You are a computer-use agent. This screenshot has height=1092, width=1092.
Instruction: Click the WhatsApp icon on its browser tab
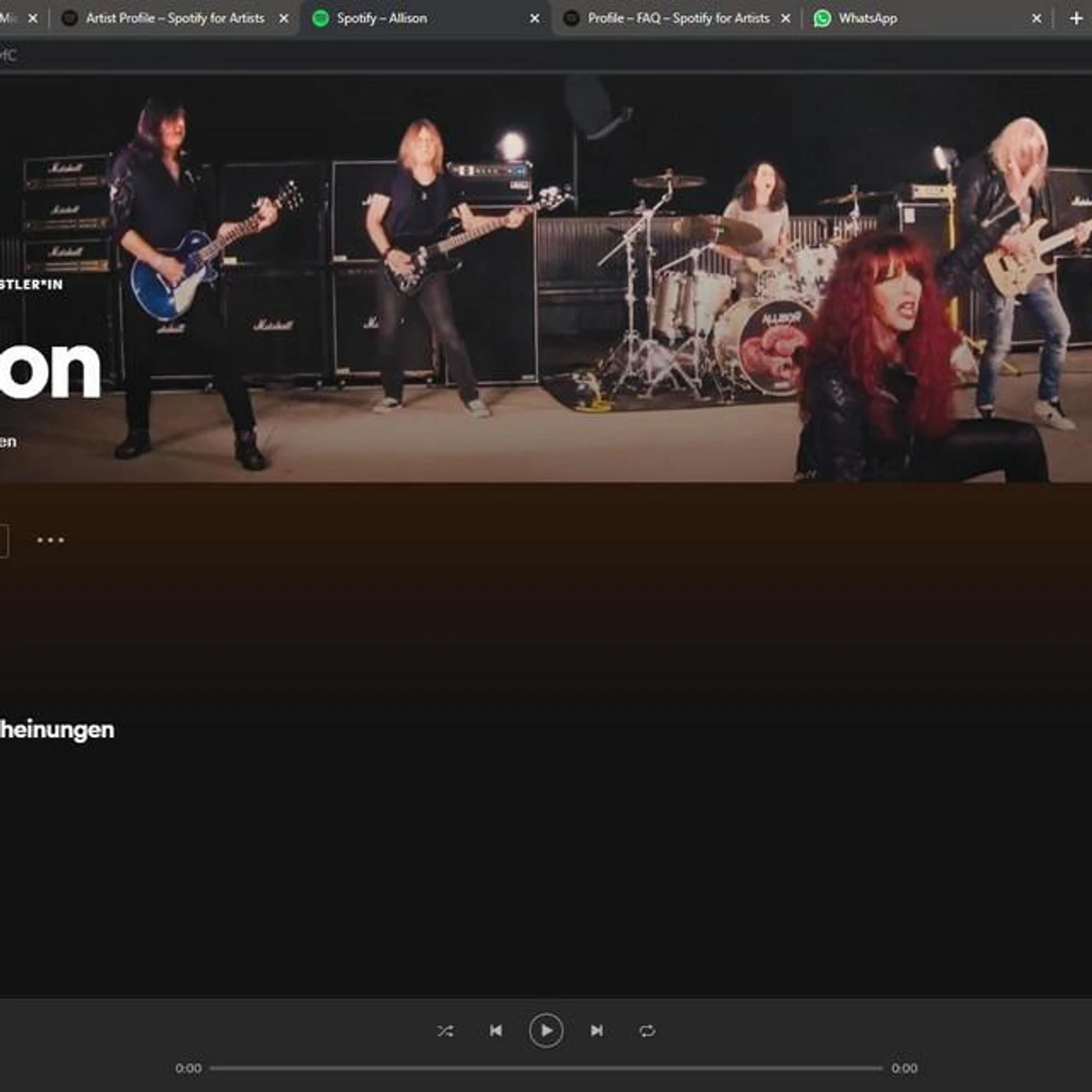pyautogui.click(x=822, y=17)
